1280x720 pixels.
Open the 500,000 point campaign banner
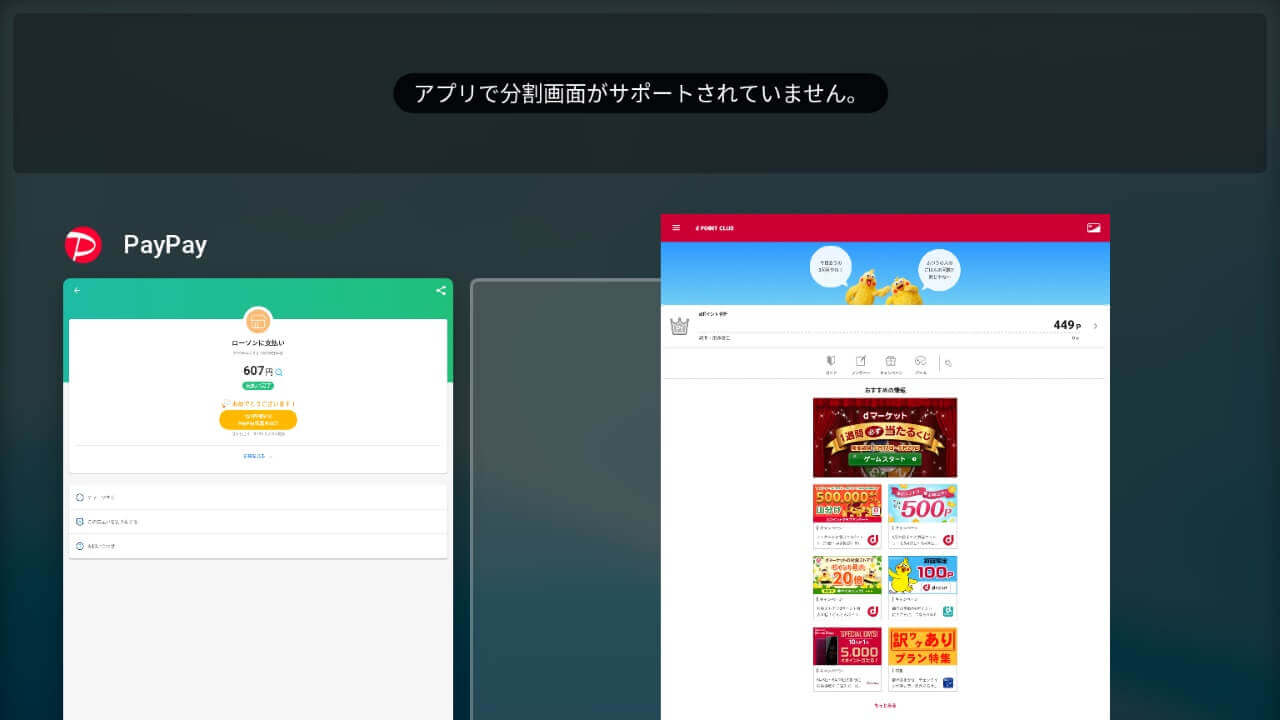847,504
